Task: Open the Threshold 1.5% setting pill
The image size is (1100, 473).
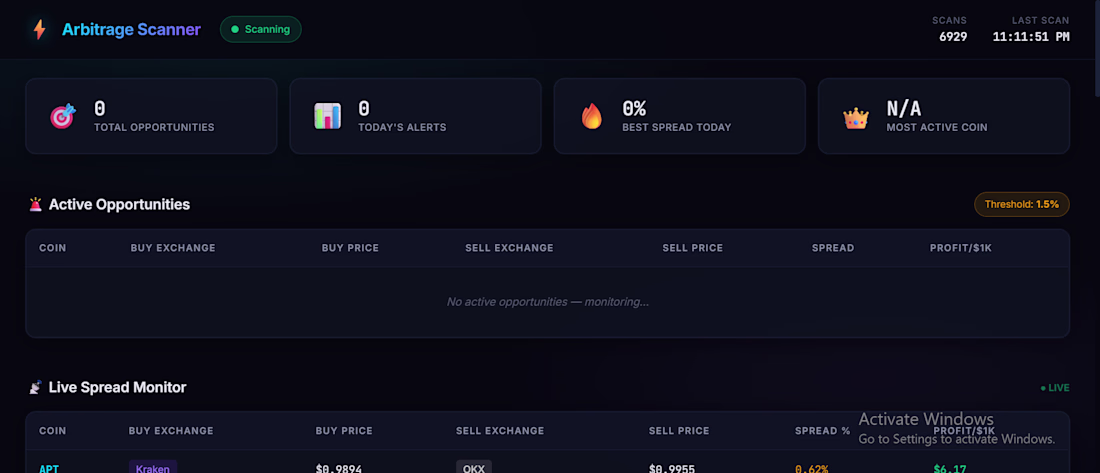Action: pos(1021,204)
